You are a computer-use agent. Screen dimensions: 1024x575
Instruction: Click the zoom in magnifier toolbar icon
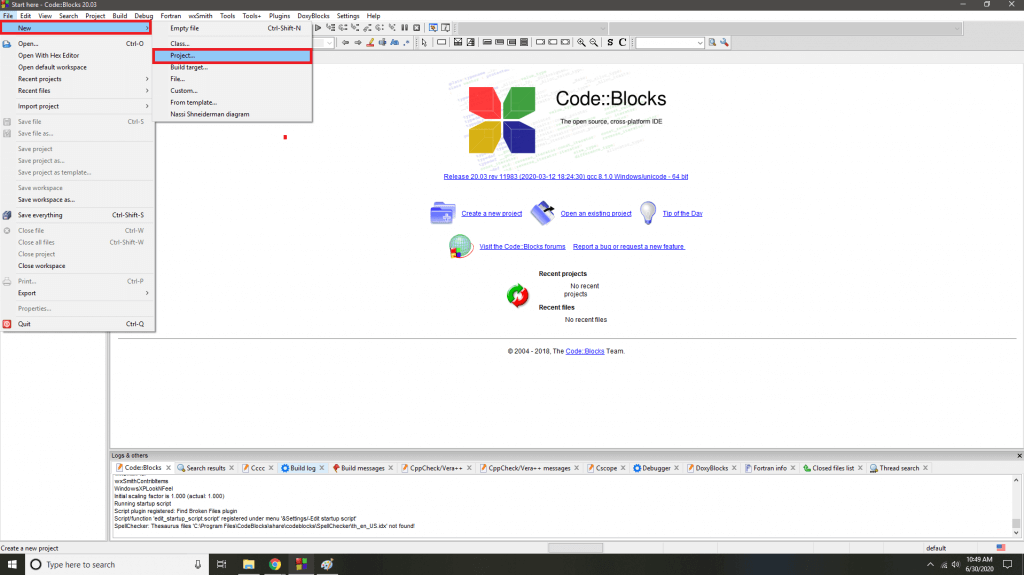[581, 42]
